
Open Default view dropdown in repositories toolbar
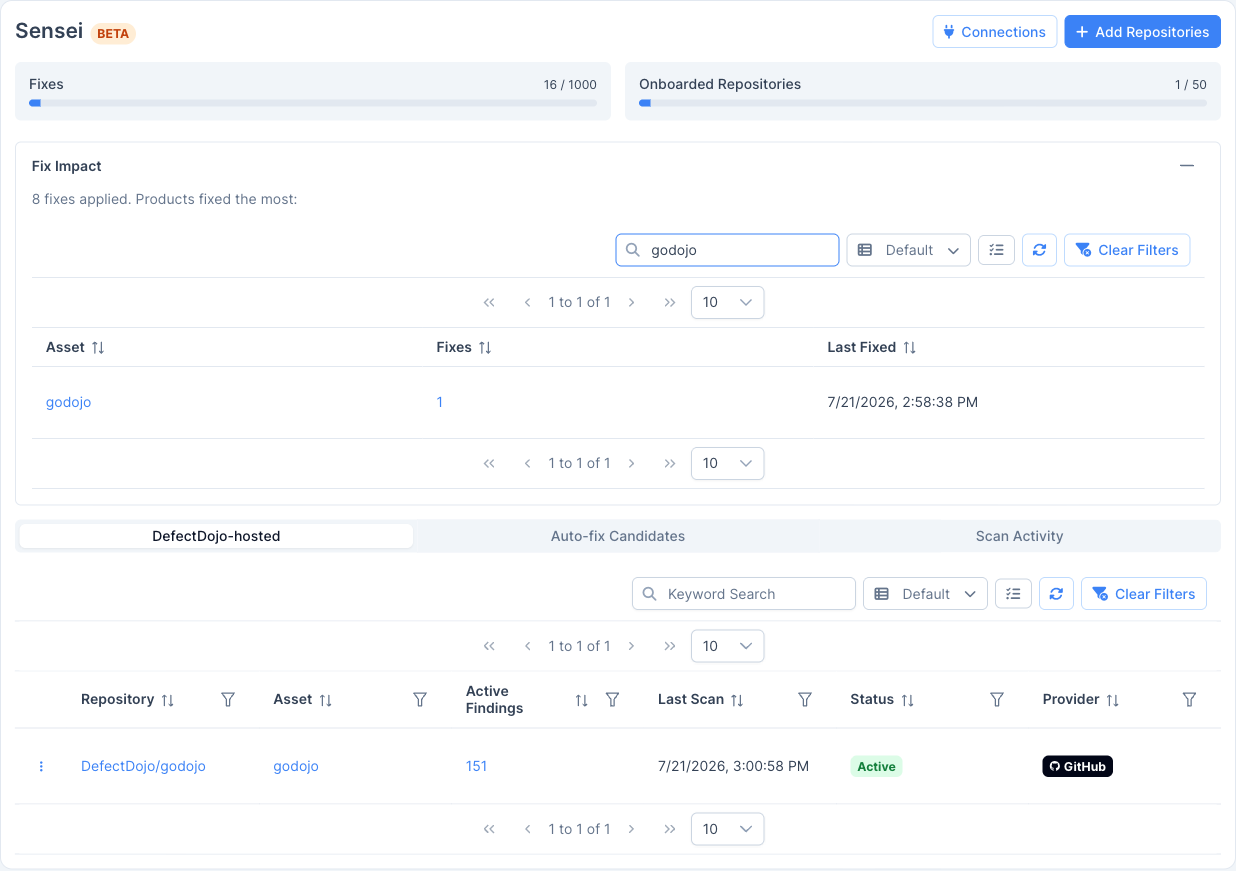[x=925, y=594]
